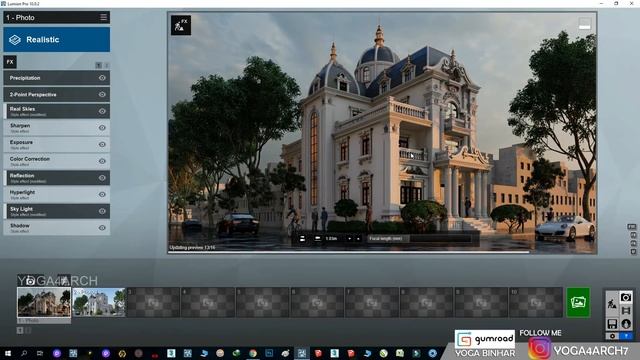
Task: Toggle visibility of Shadow effect
Action: click(102, 228)
